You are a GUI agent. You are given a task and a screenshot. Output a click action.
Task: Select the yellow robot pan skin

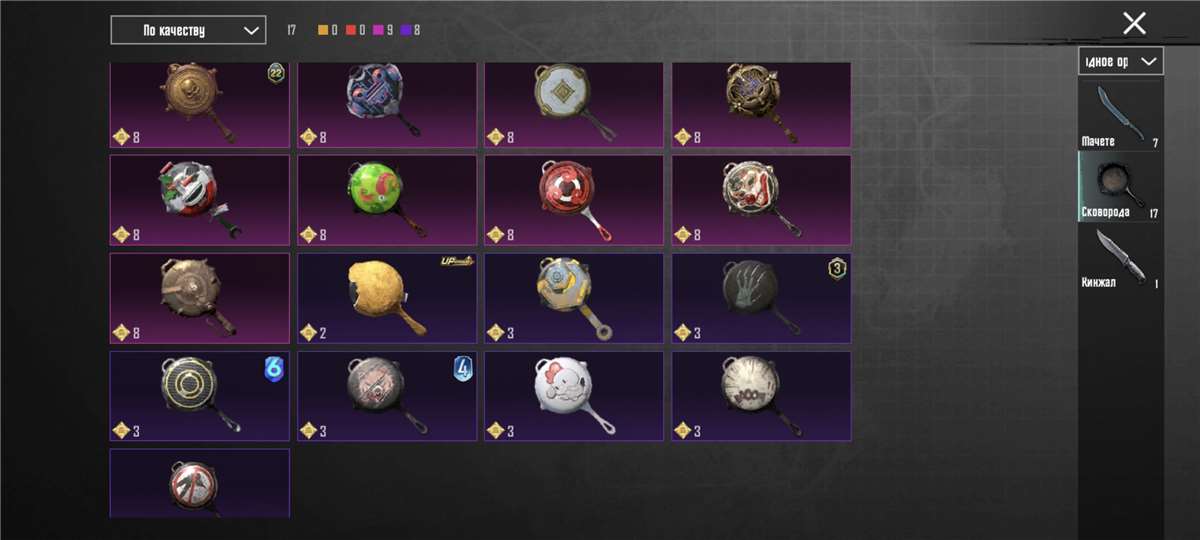(574, 298)
